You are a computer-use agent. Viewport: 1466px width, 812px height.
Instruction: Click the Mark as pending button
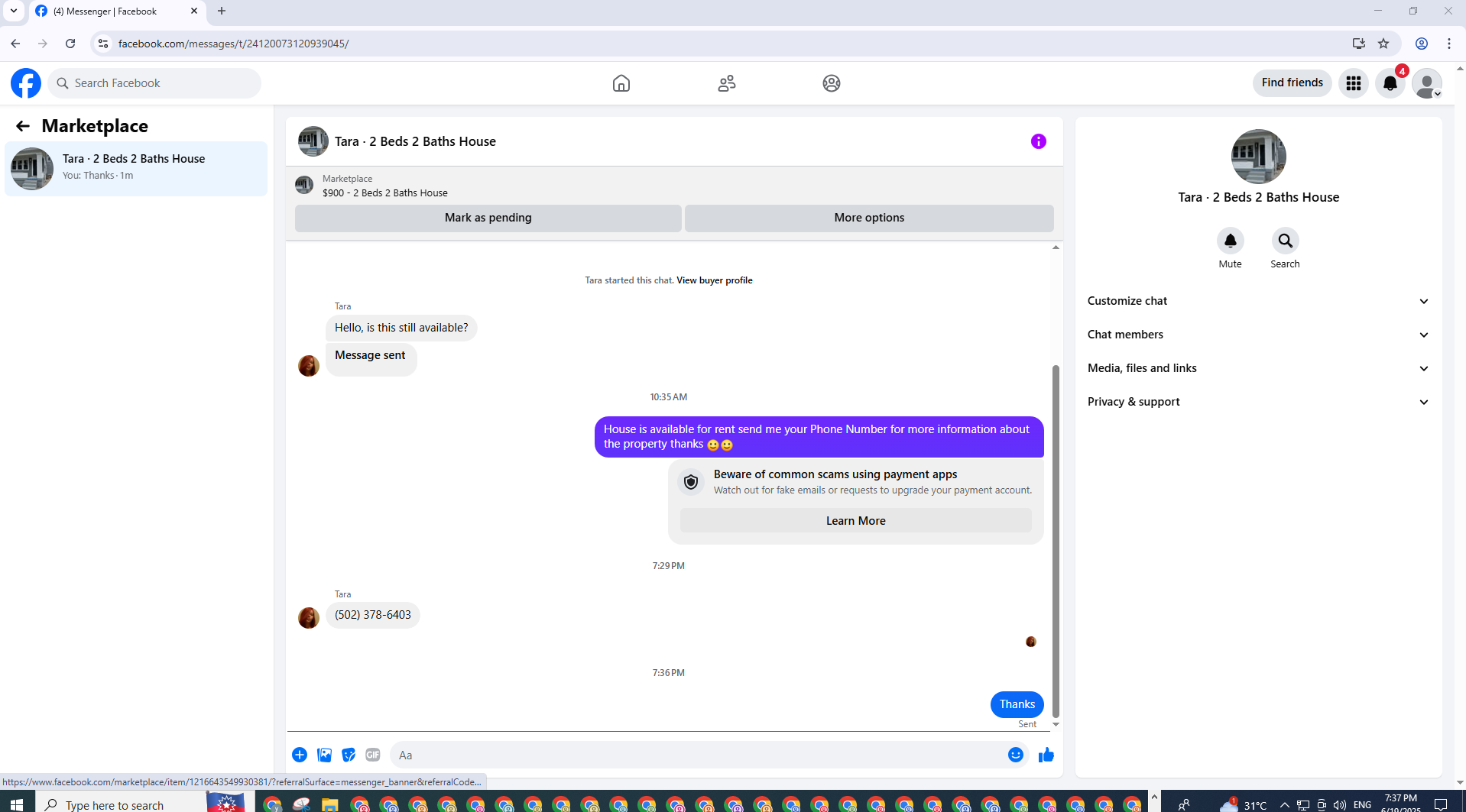[488, 218]
